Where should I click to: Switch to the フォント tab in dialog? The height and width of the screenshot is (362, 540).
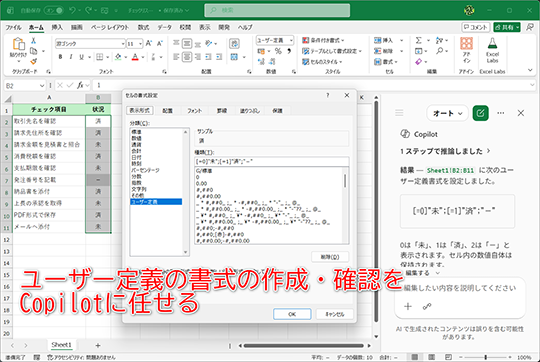coord(194,111)
